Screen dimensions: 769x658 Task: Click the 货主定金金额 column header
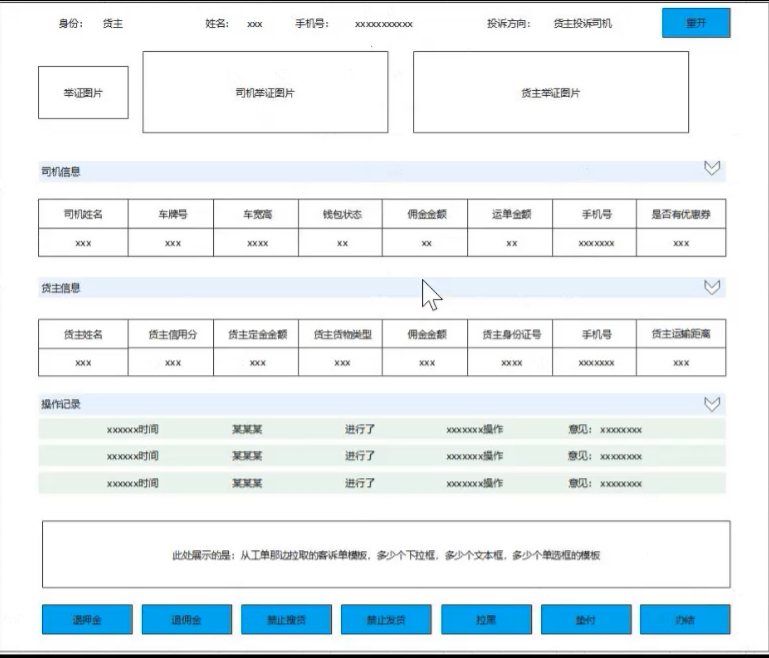click(256, 334)
